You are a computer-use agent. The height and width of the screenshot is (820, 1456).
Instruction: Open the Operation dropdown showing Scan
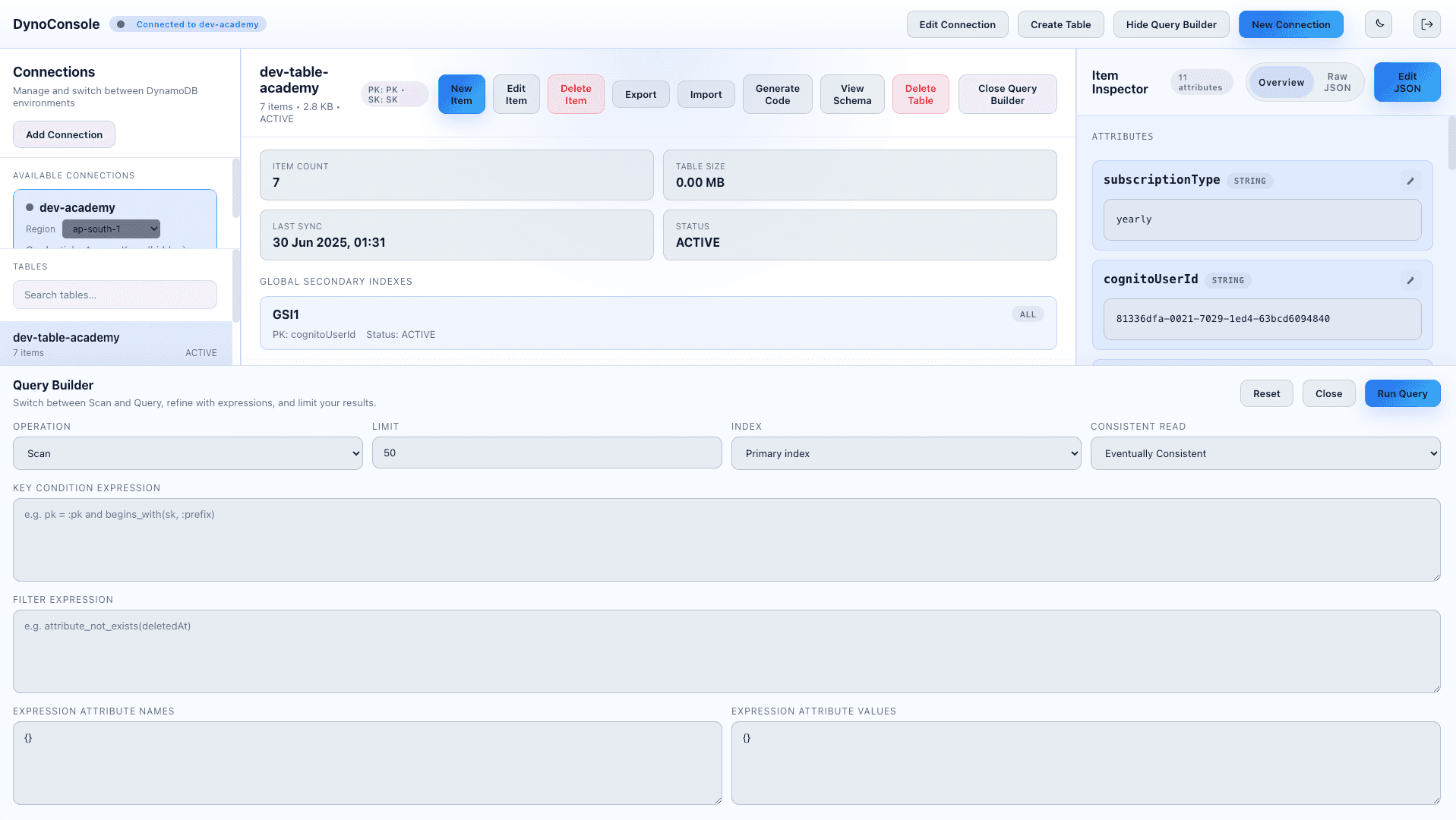click(187, 453)
